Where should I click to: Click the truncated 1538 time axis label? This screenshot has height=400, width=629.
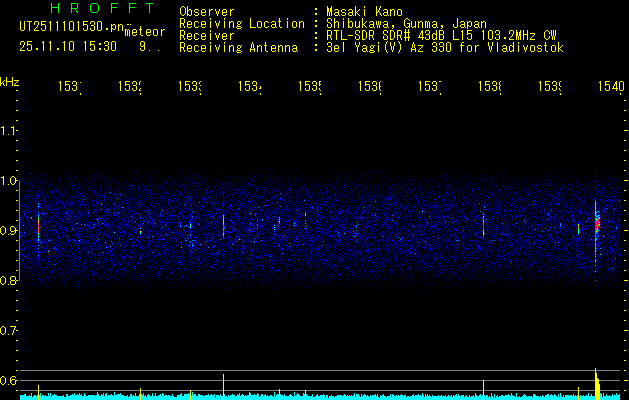point(489,86)
